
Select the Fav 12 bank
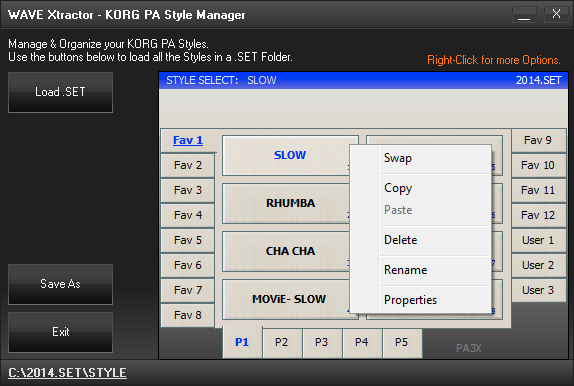[x=538, y=215]
